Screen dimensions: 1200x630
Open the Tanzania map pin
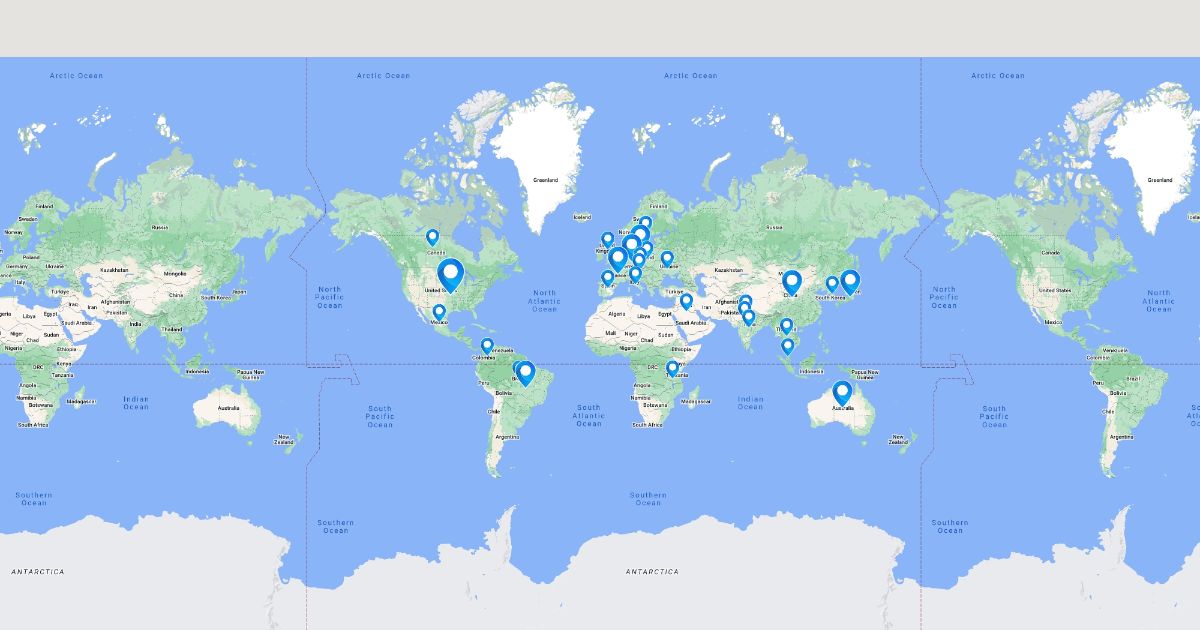coord(673,367)
